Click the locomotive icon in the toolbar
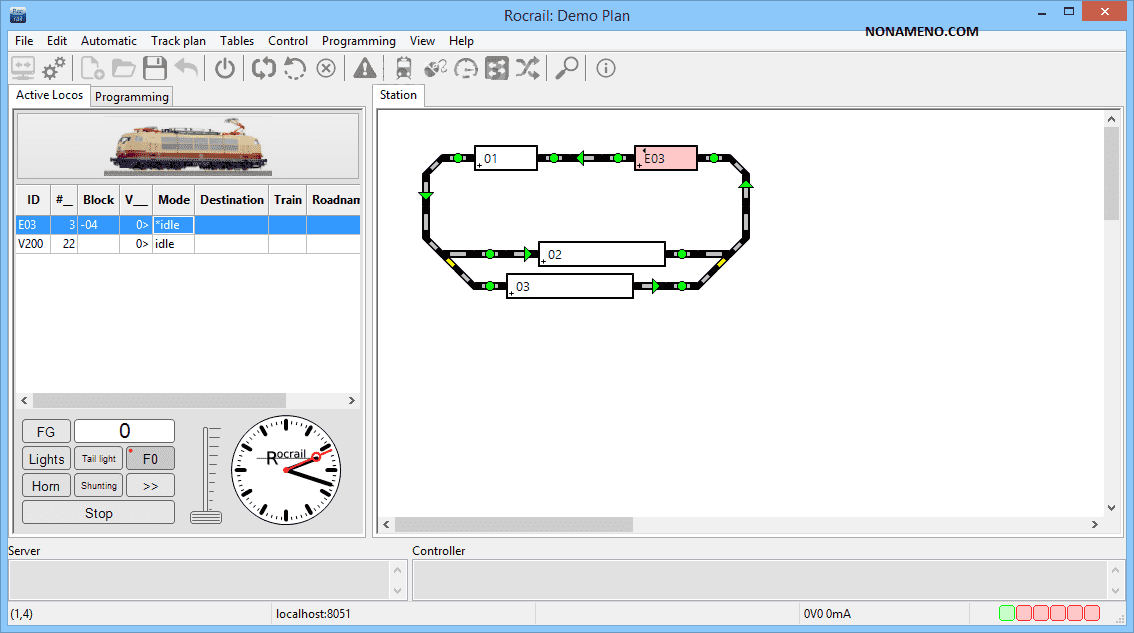The width and height of the screenshot is (1134, 633). pos(404,68)
